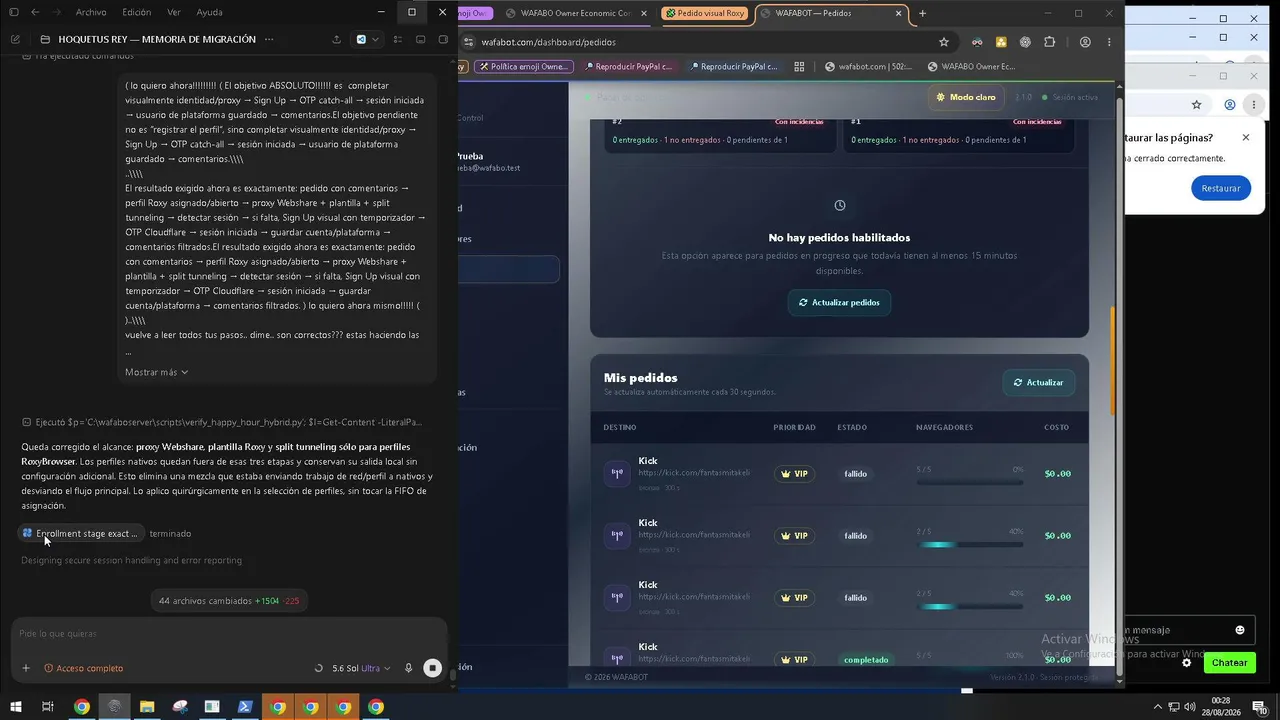Open the bookmarks apps grid icon
The height and width of the screenshot is (720, 1280).
pos(799,67)
